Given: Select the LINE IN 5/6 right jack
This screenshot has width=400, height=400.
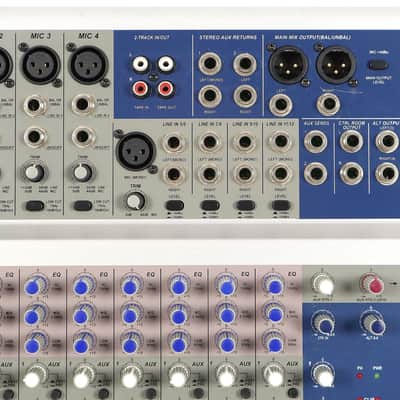Looking at the screenshot, I should [x=174, y=174].
